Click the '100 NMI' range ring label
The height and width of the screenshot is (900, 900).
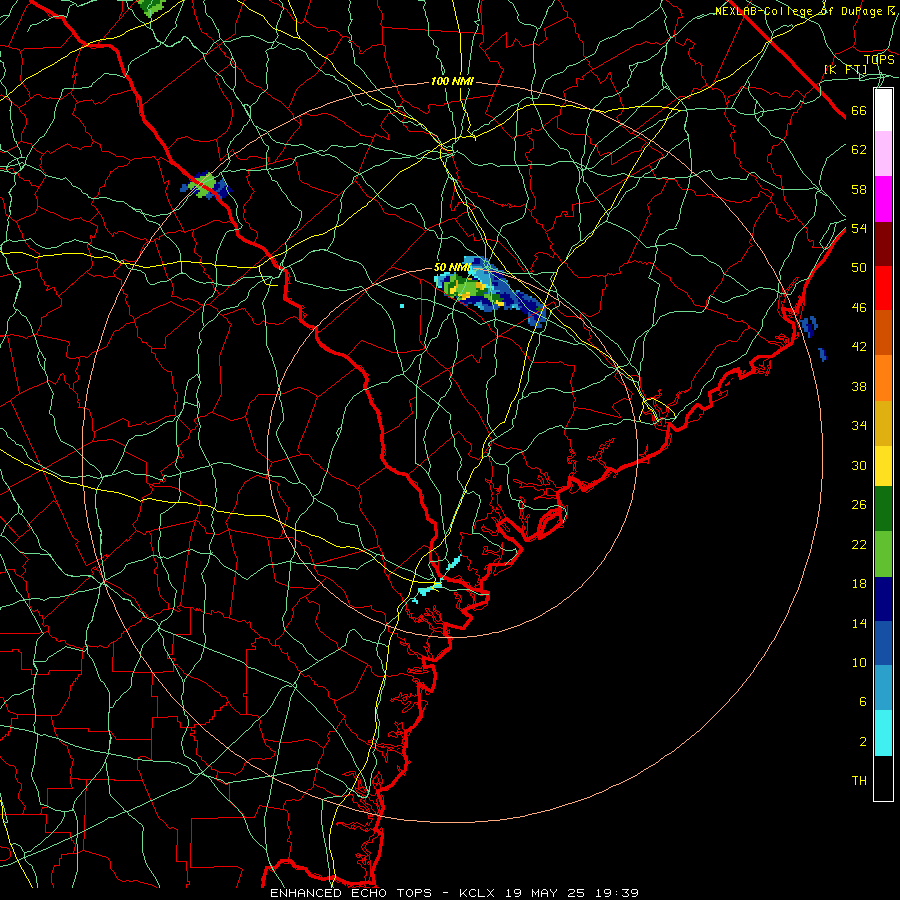coord(452,81)
